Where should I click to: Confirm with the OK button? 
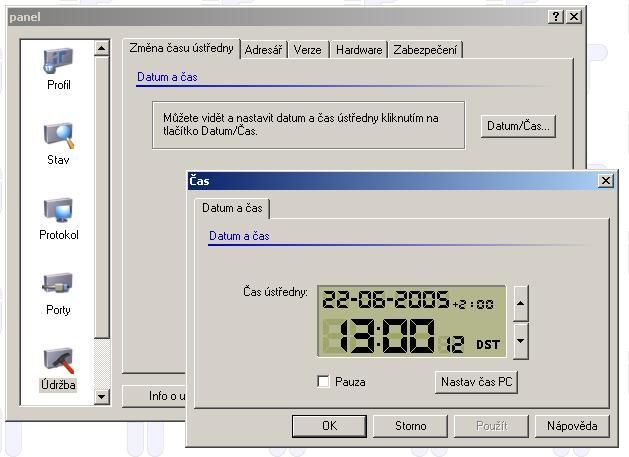click(329, 426)
